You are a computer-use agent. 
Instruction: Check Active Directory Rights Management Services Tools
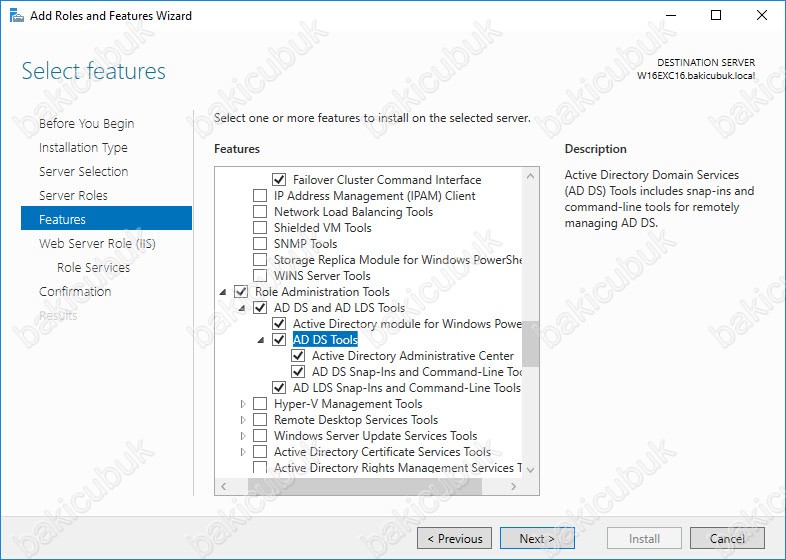pyautogui.click(x=260, y=468)
